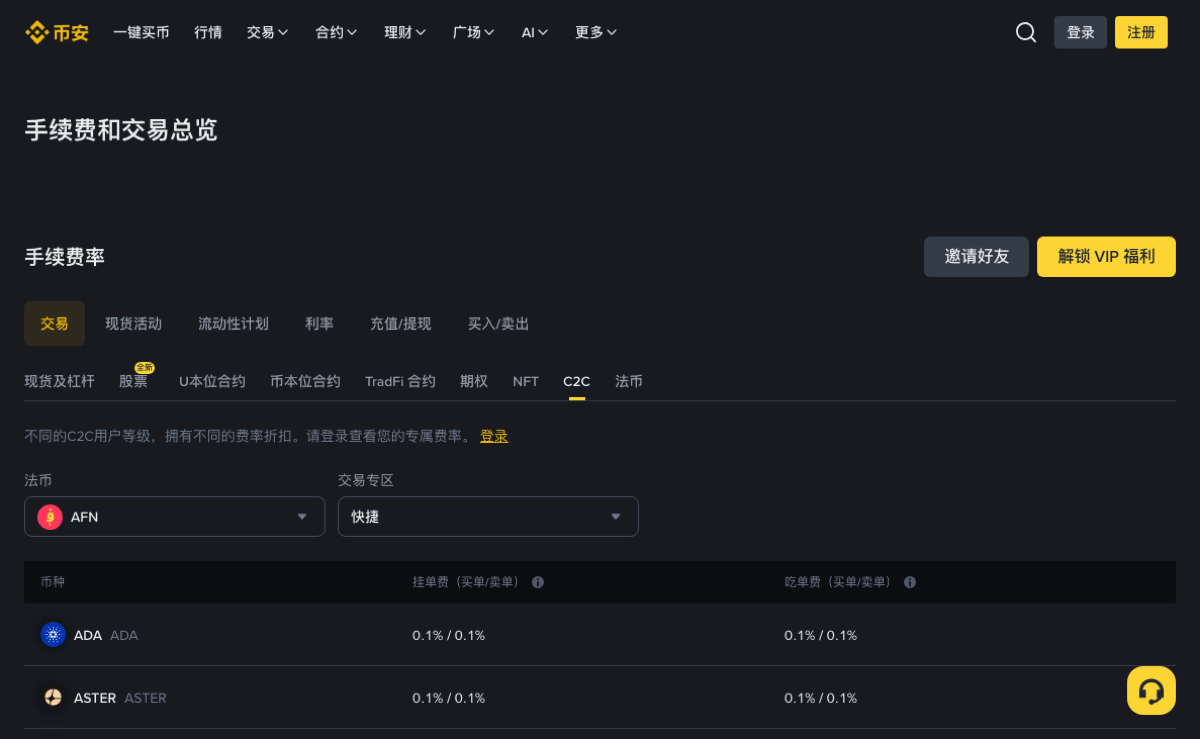1200x739 pixels.
Task: Click the Binance logo
Action: [57, 33]
